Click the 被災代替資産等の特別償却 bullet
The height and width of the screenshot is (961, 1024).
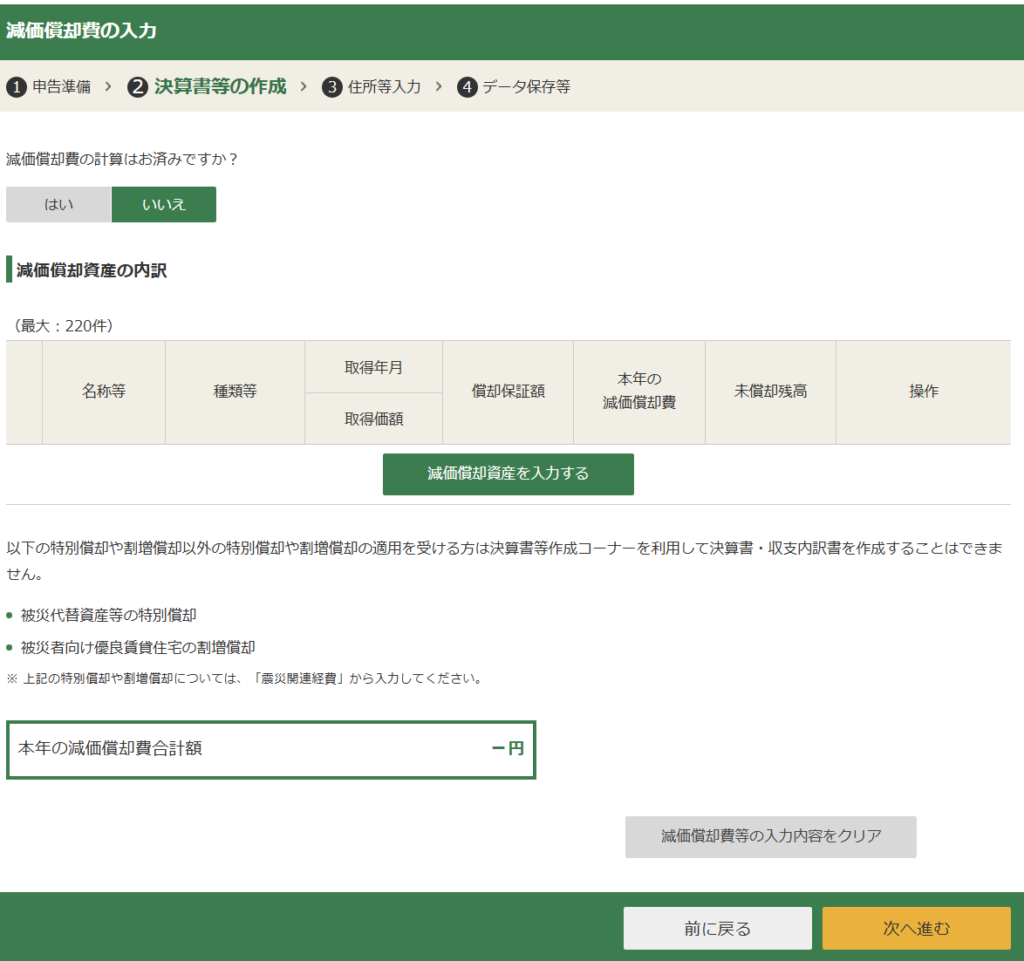pos(108,615)
